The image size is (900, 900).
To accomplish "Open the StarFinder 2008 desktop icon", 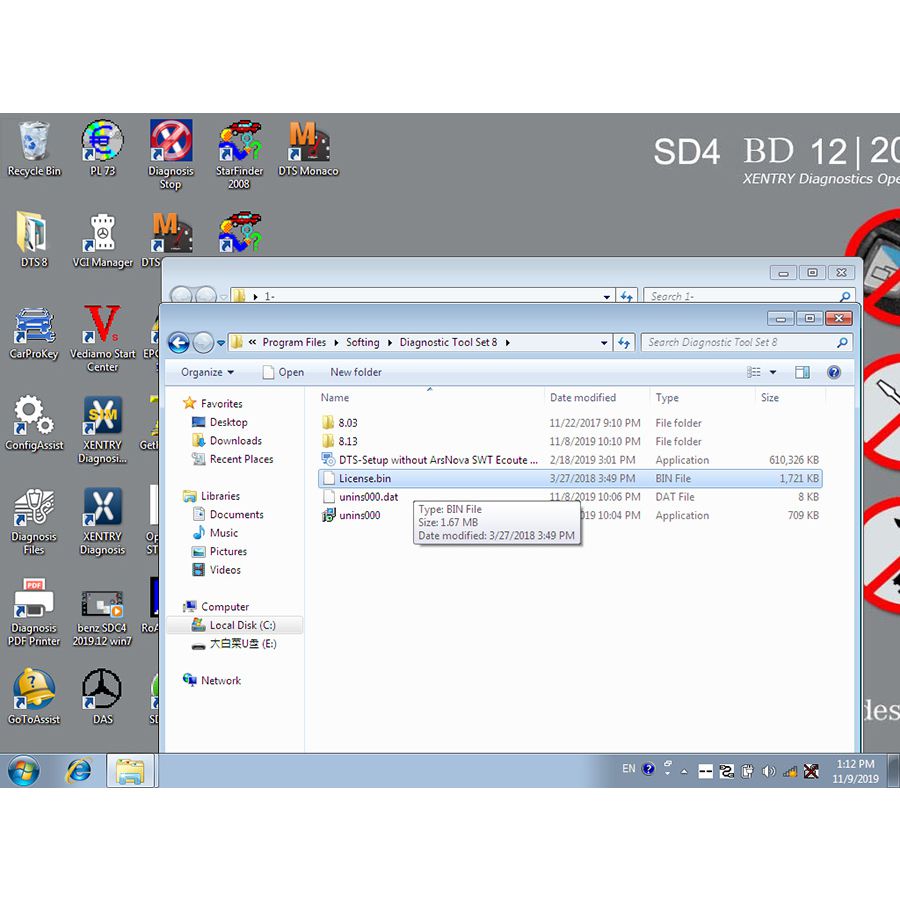I will point(239,146).
